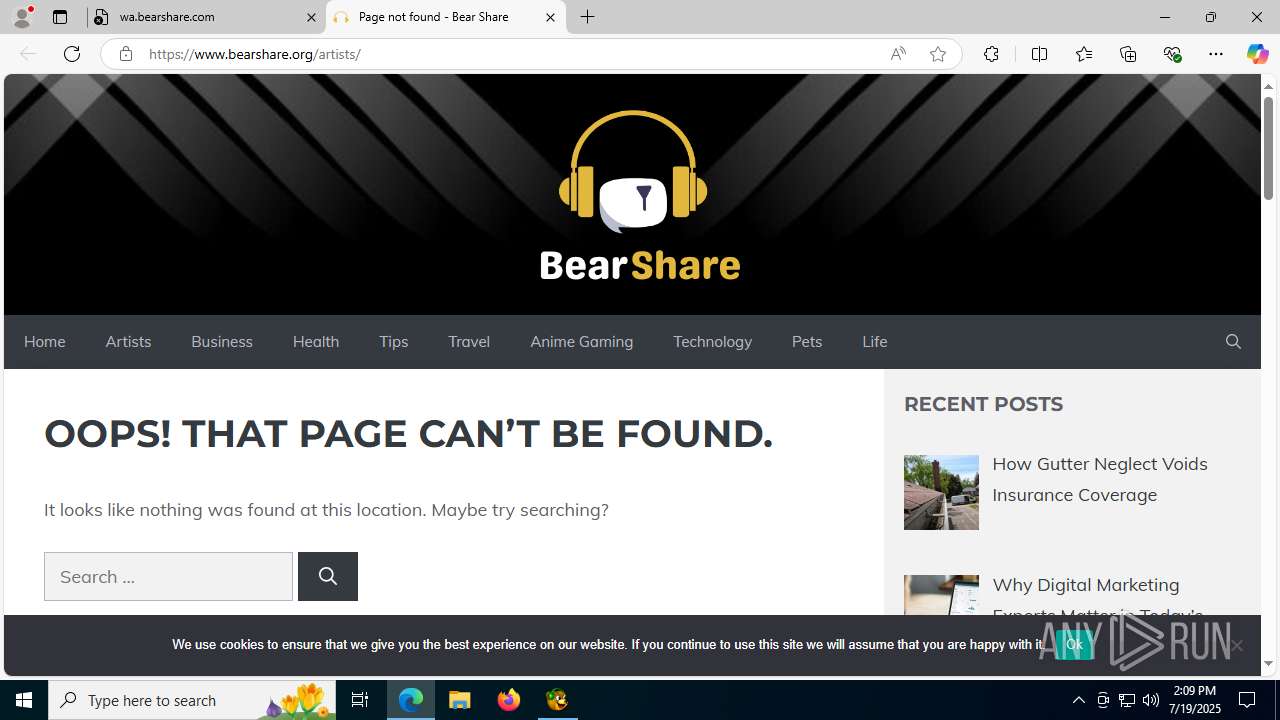Open the Life category

pos(875,342)
